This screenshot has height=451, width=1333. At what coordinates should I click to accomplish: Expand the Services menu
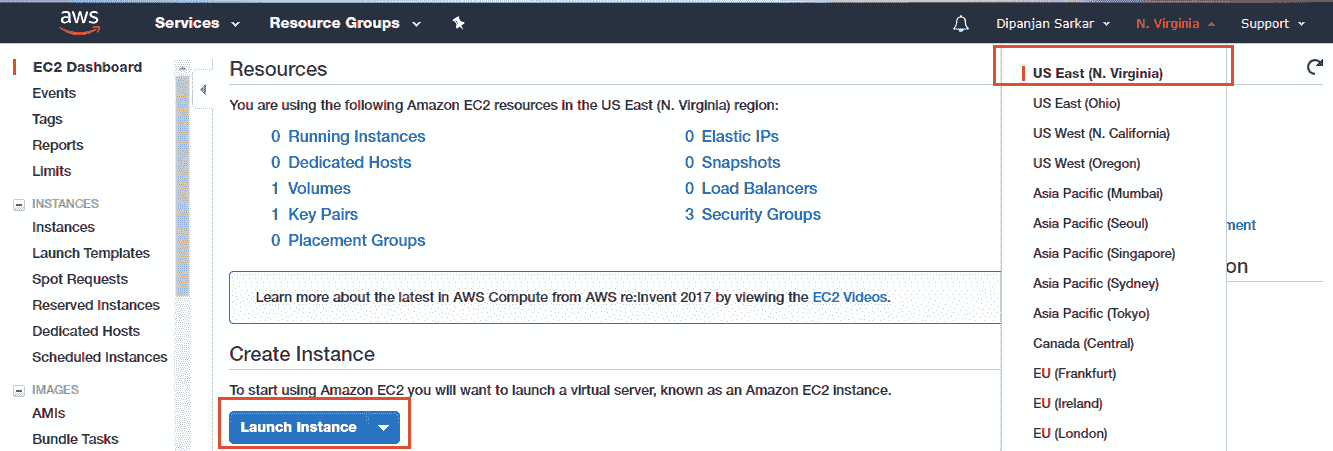coord(197,23)
